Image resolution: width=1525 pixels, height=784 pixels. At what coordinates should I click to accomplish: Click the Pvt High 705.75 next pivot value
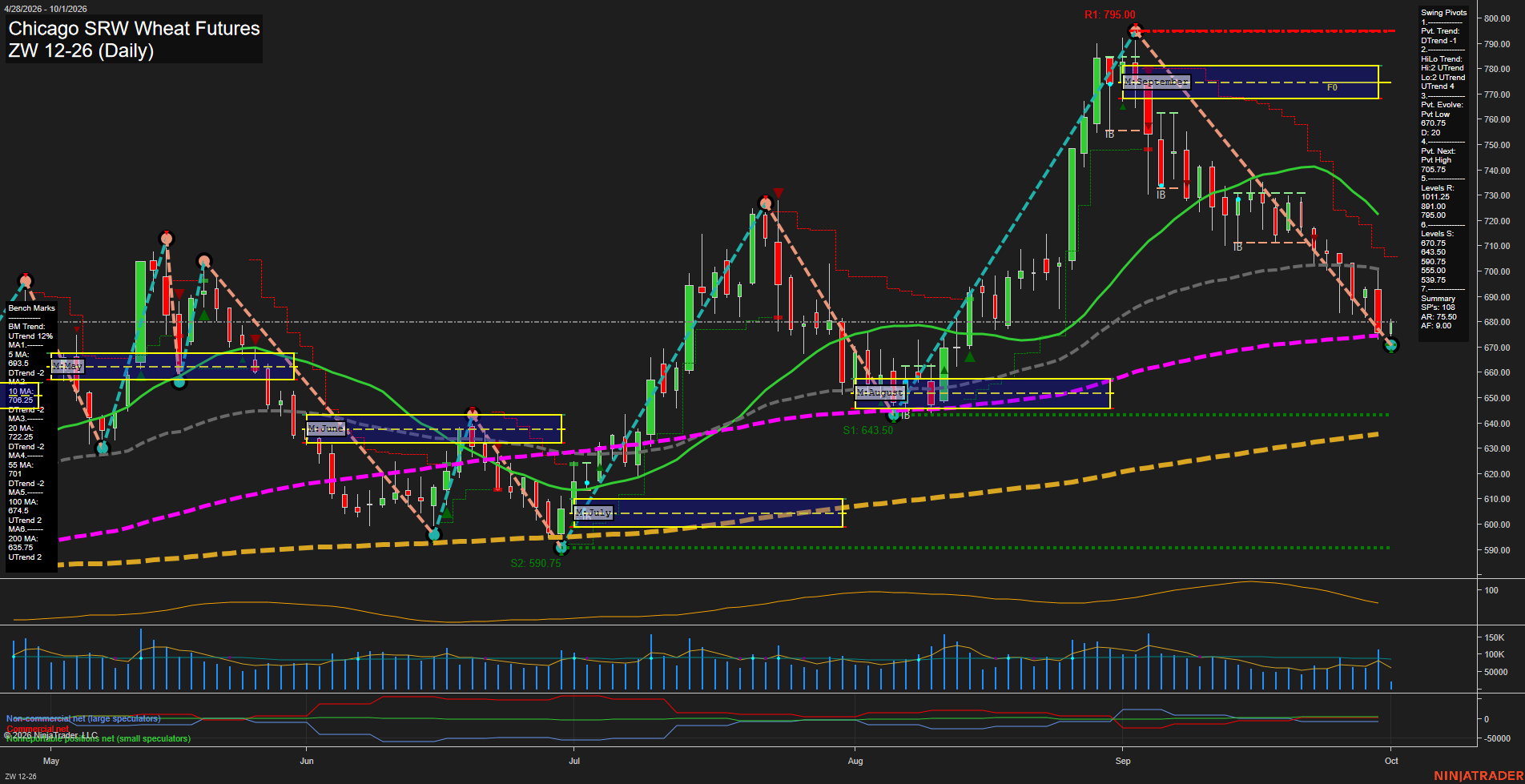(x=1434, y=165)
